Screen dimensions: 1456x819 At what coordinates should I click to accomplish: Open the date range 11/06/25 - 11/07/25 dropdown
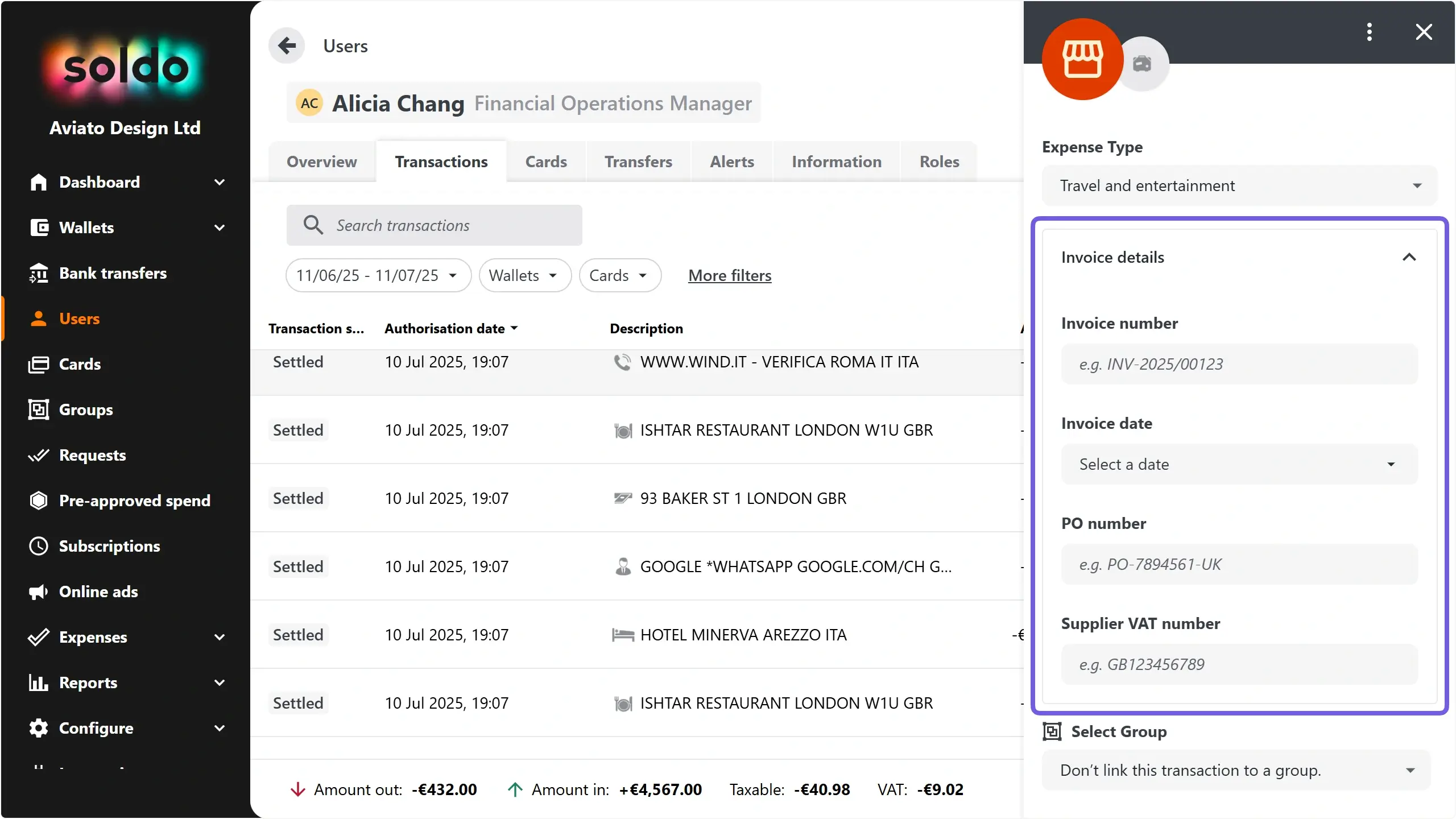[x=379, y=275]
